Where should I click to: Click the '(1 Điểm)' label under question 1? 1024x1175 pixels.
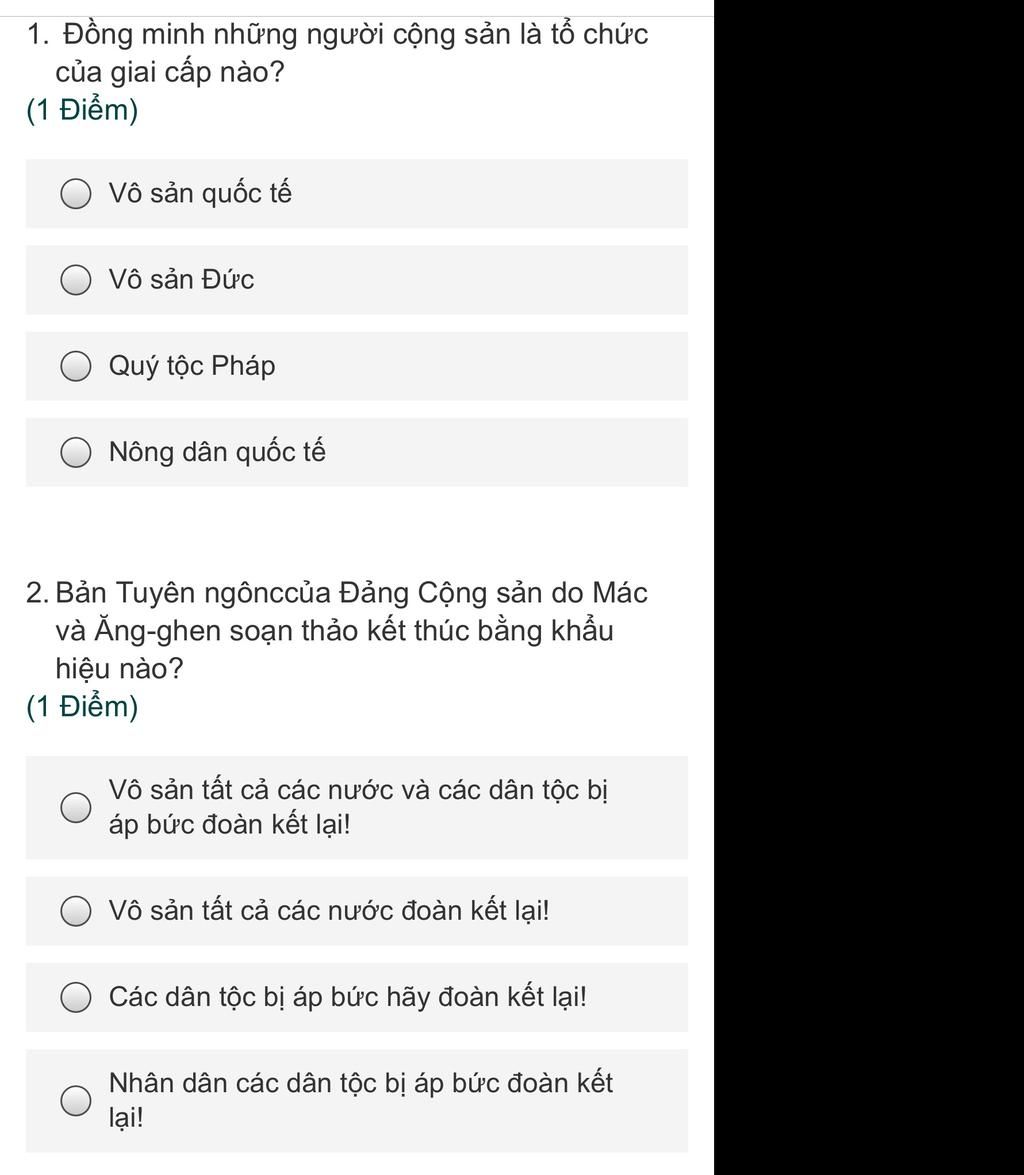(x=83, y=110)
